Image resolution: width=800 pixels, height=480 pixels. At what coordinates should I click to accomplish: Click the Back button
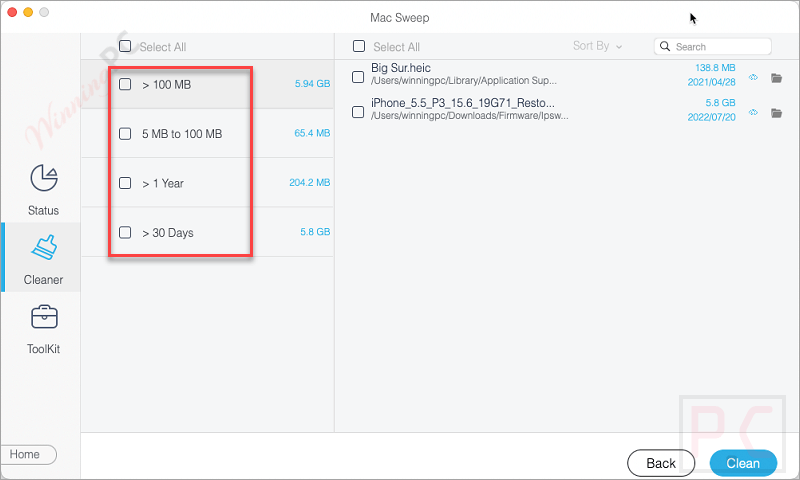point(661,463)
